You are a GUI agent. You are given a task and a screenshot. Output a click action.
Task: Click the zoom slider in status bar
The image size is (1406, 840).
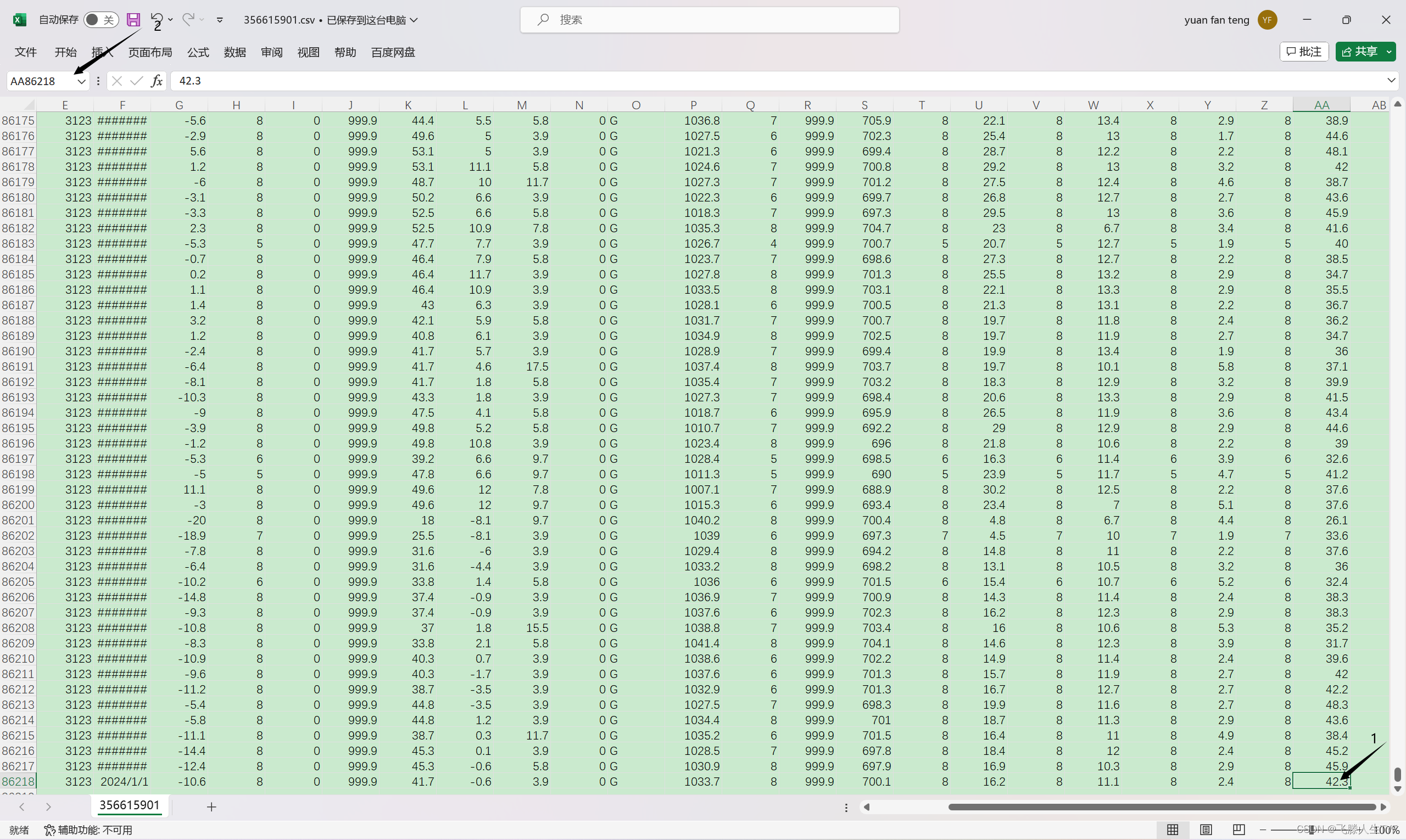tap(1311, 830)
